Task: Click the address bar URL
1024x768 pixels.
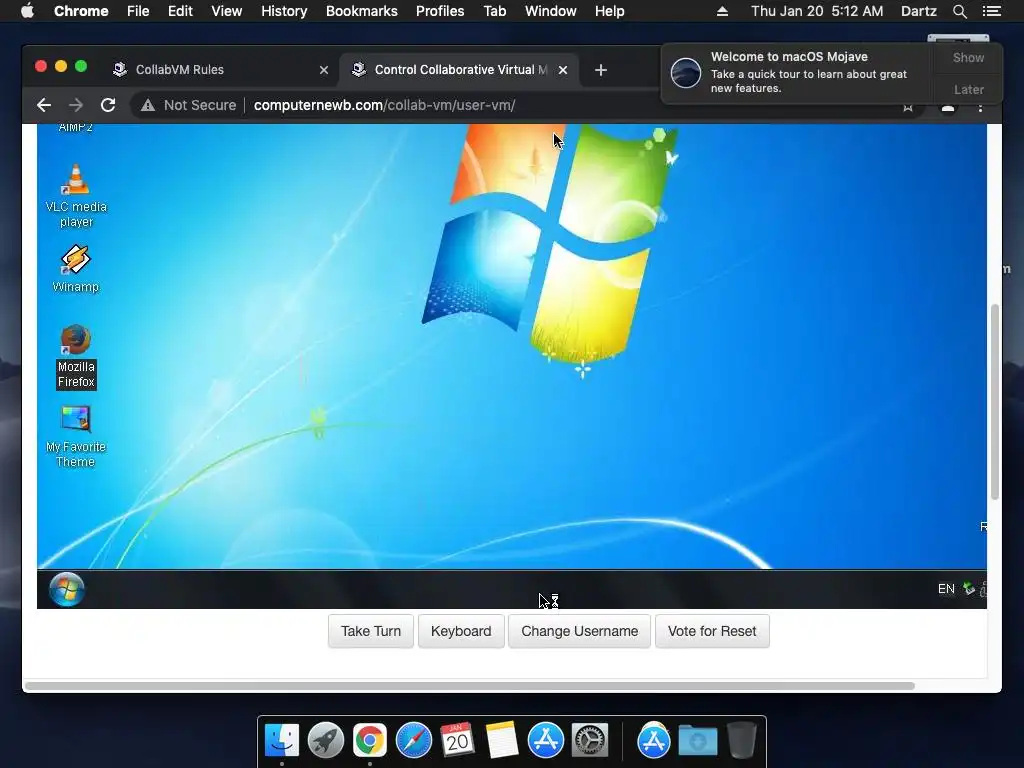Action: coord(385,105)
